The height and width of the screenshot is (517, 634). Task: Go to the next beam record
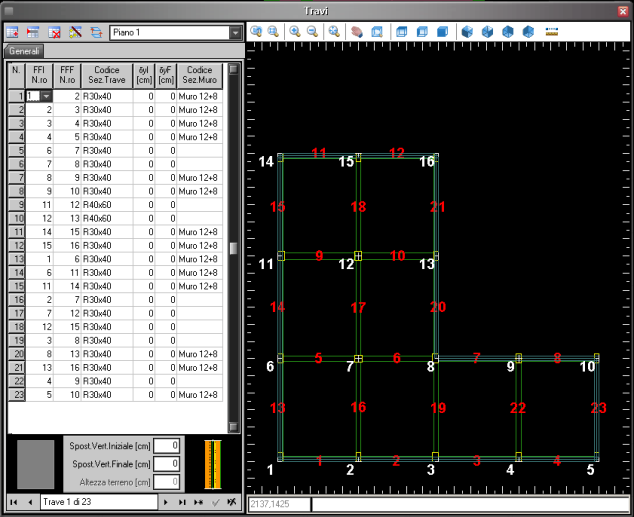click(167, 501)
